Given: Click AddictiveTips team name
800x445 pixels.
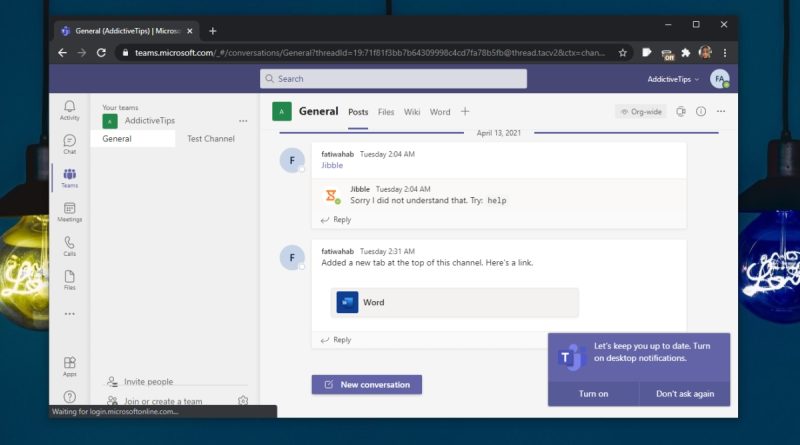Looking at the screenshot, I should coord(150,121).
